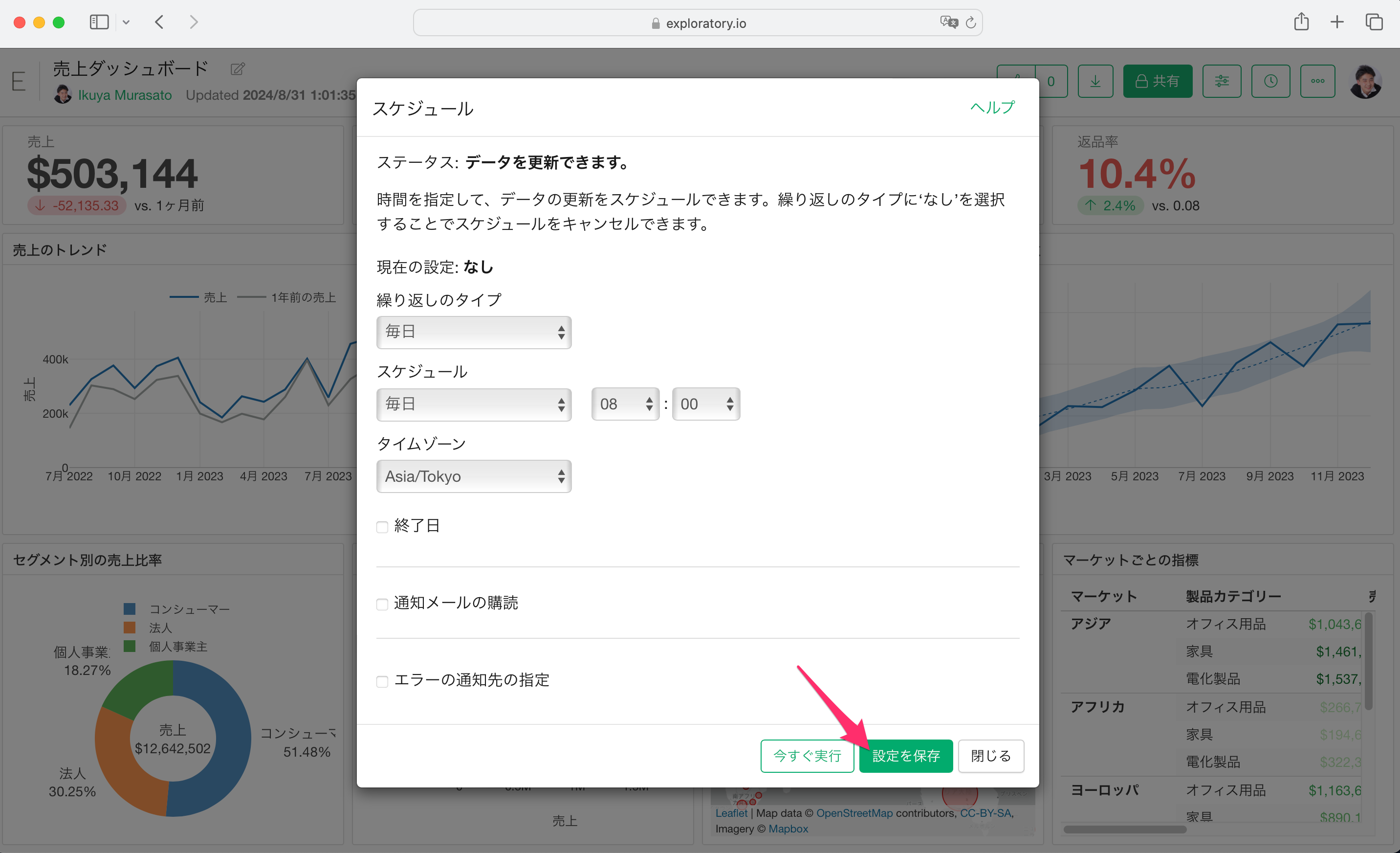Click the edit pencil next to dashboard title

click(238, 69)
